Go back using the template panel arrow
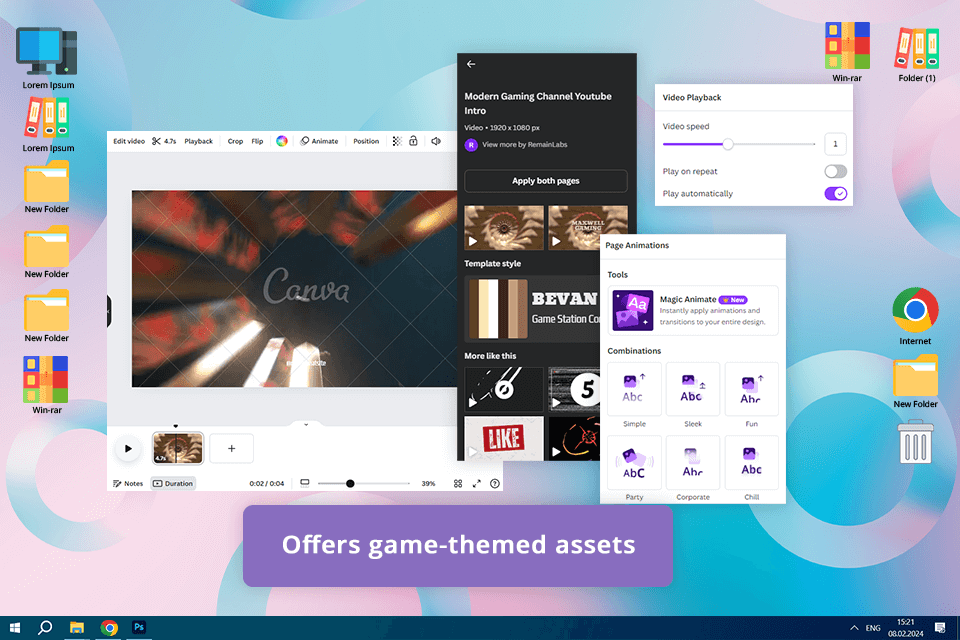 tap(471, 64)
